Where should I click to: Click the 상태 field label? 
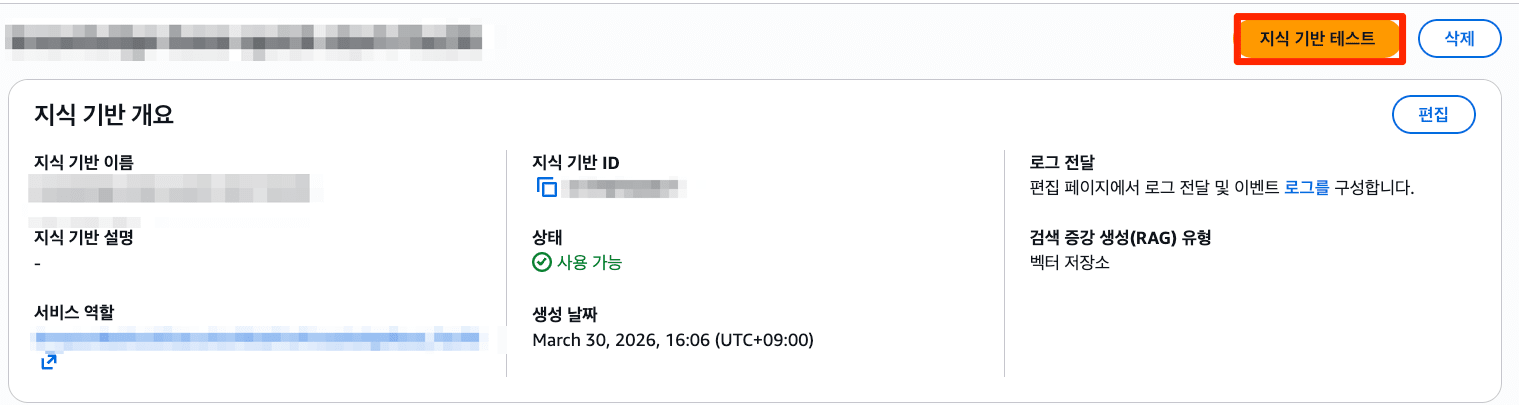tap(547, 237)
